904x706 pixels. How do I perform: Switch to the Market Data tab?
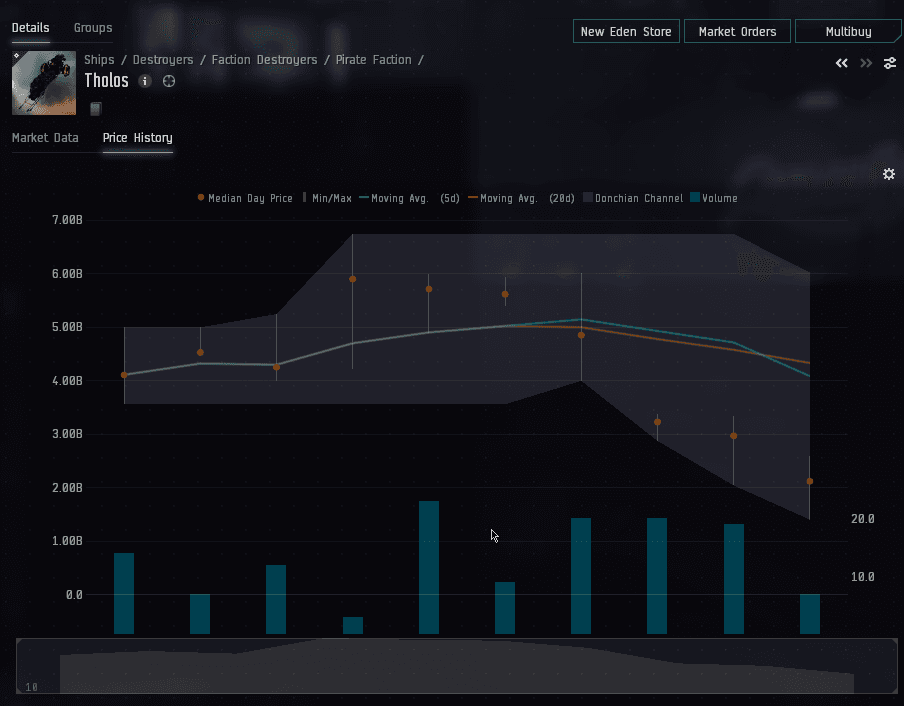[45, 138]
